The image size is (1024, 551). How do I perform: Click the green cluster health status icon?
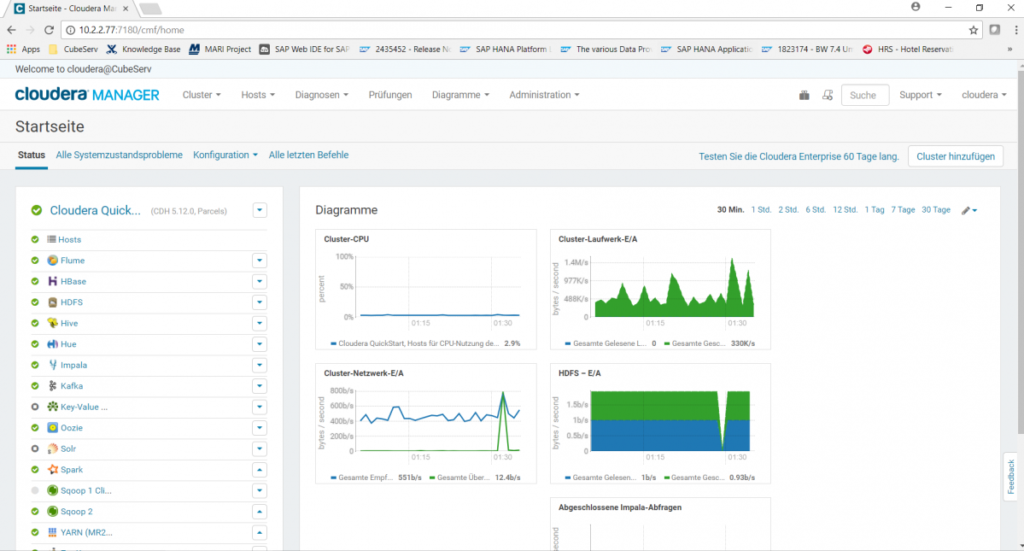(37, 210)
